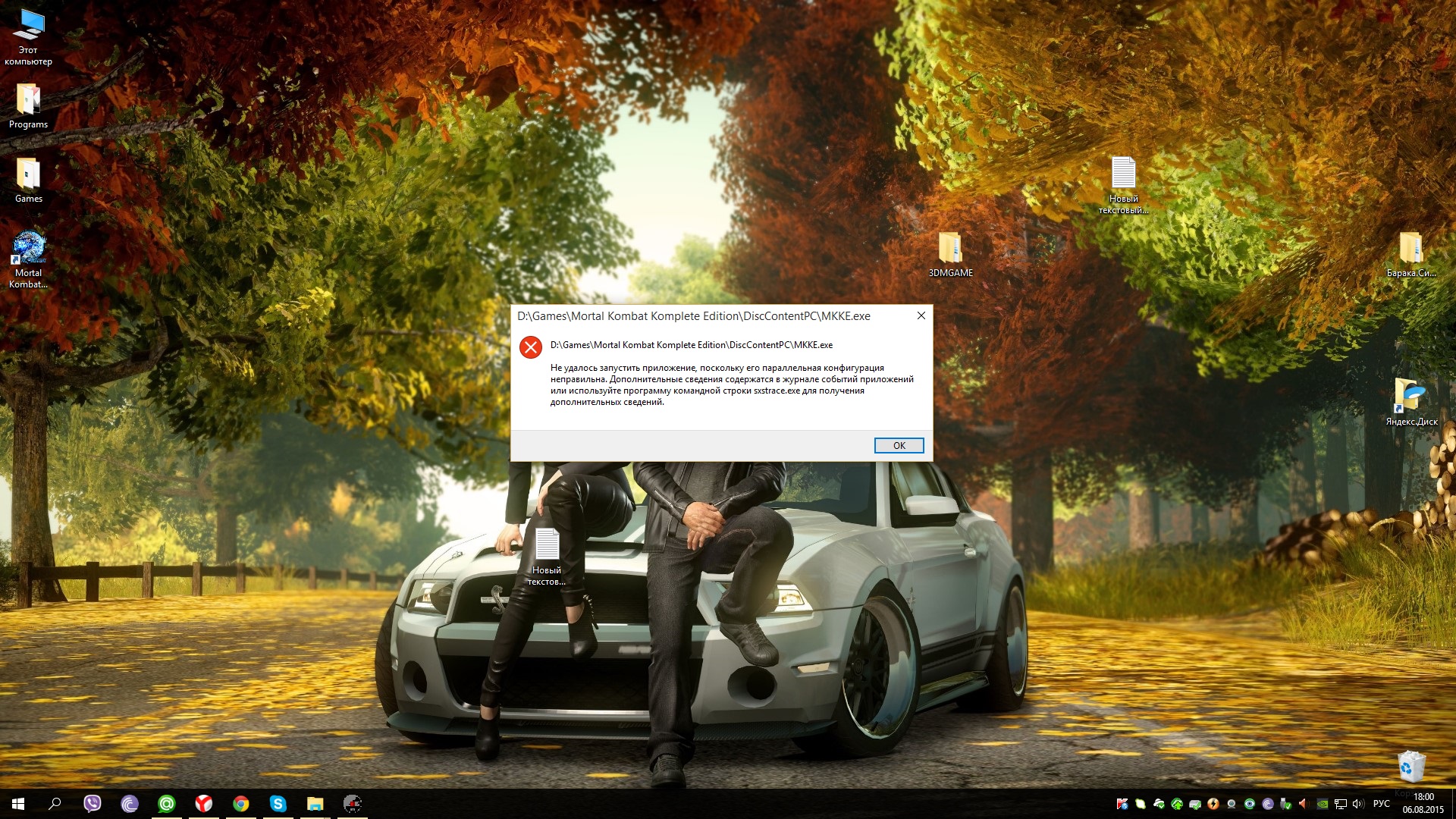Open the dark round icon after File Explorer
Image resolution: width=1456 pixels, height=819 pixels.
[x=352, y=804]
